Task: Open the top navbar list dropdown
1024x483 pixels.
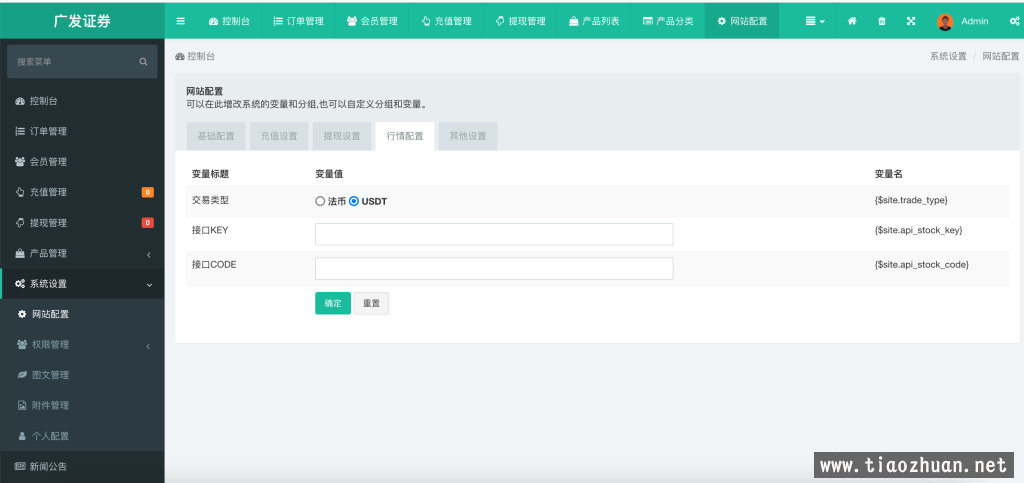Action: (815, 21)
